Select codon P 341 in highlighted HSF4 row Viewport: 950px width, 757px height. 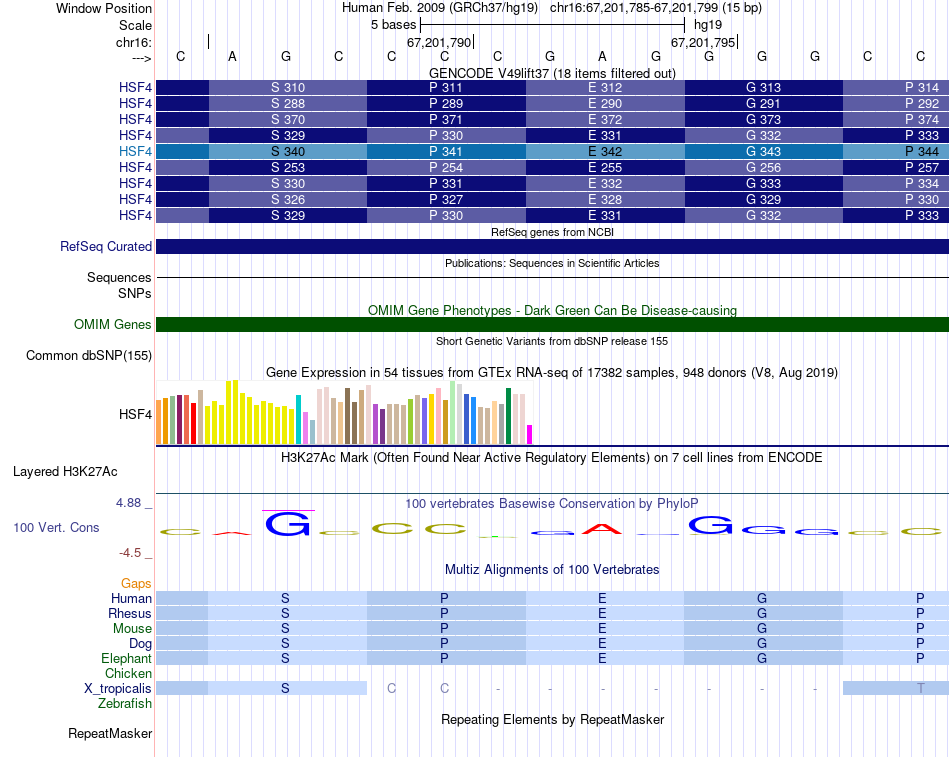point(446,152)
